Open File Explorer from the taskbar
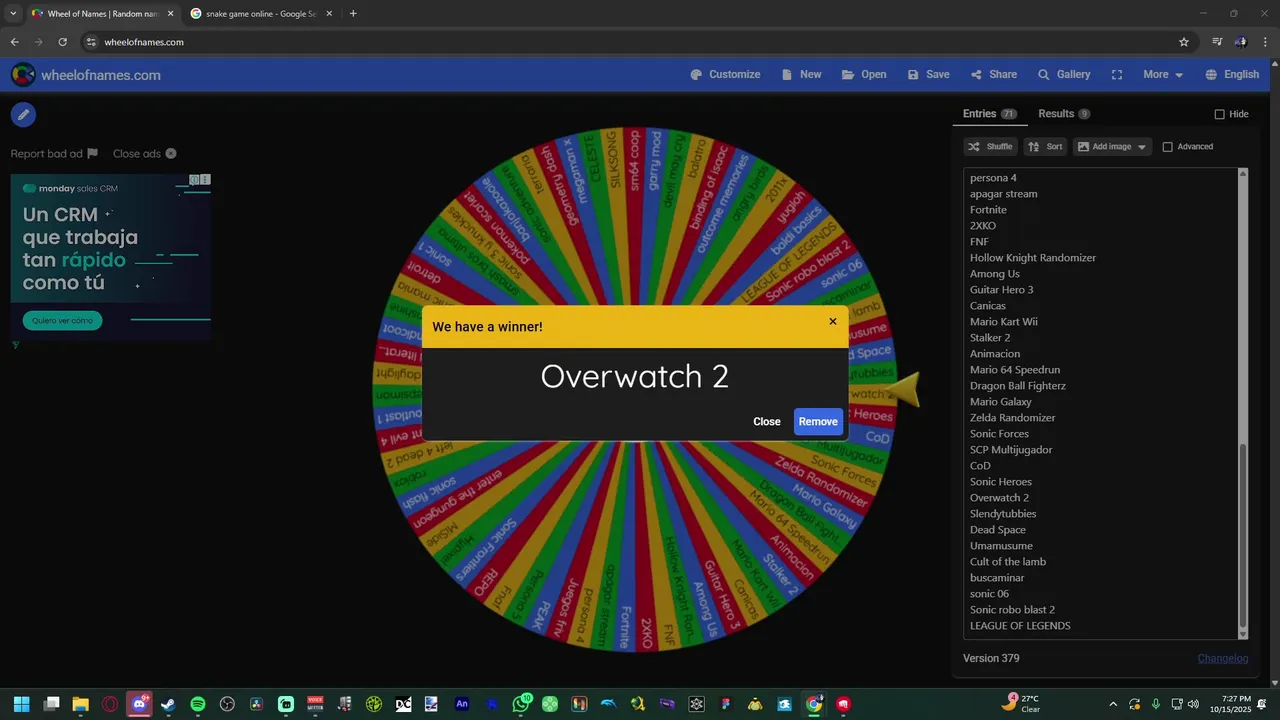Screen dimensions: 1280x720 click(80, 704)
